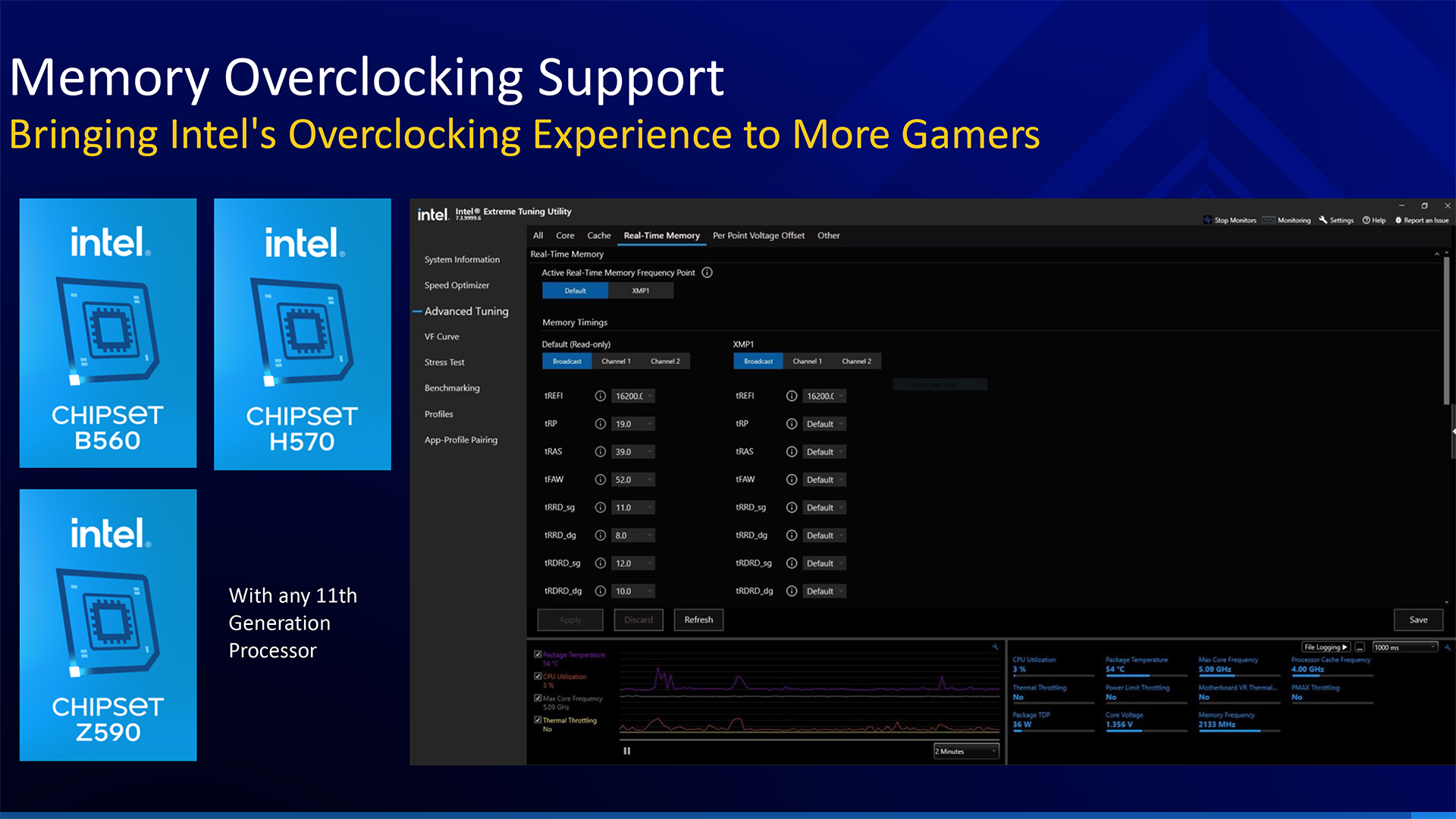The width and height of the screenshot is (1456, 819).
Task: Uncheck CPU Utilization graph checkbox
Action: click(x=538, y=676)
